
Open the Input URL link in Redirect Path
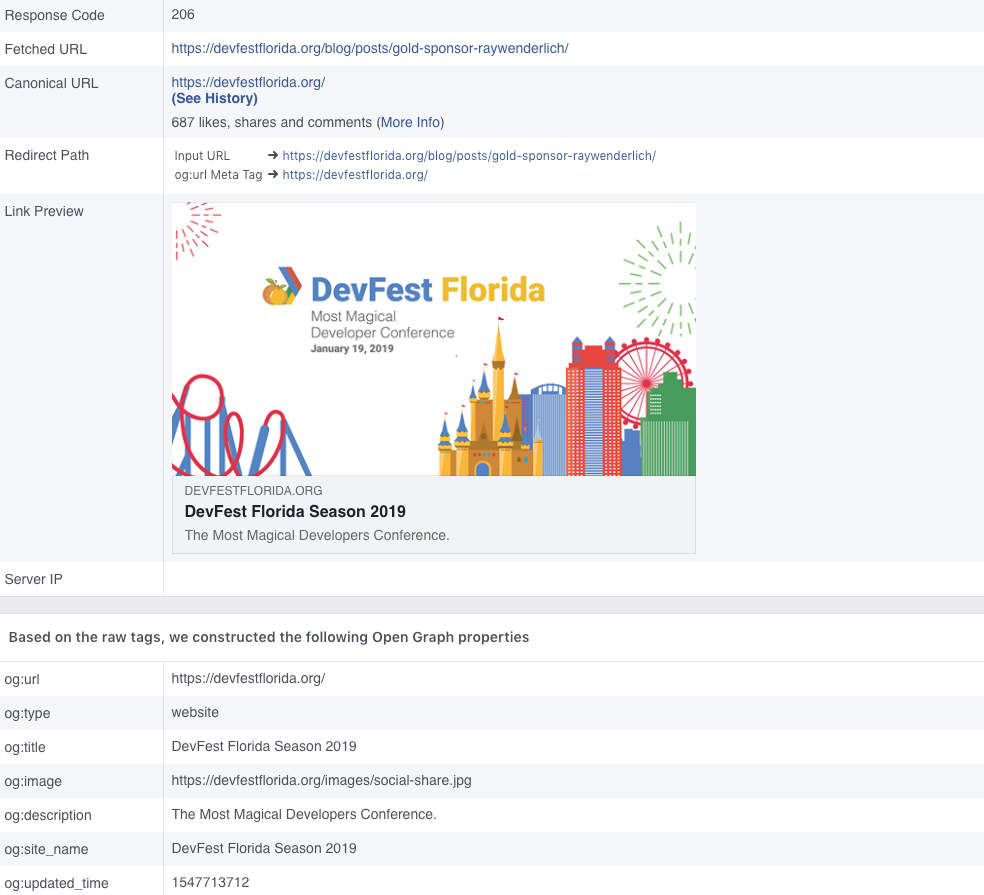click(x=469, y=156)
